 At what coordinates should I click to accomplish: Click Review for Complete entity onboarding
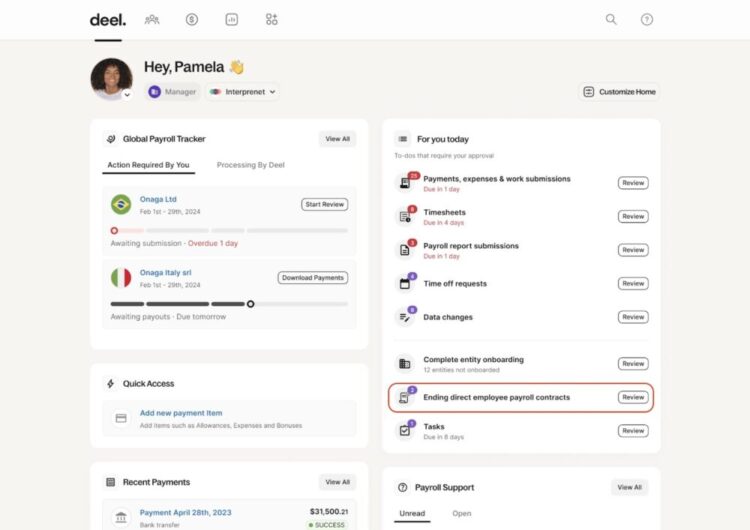click(633, 364)
